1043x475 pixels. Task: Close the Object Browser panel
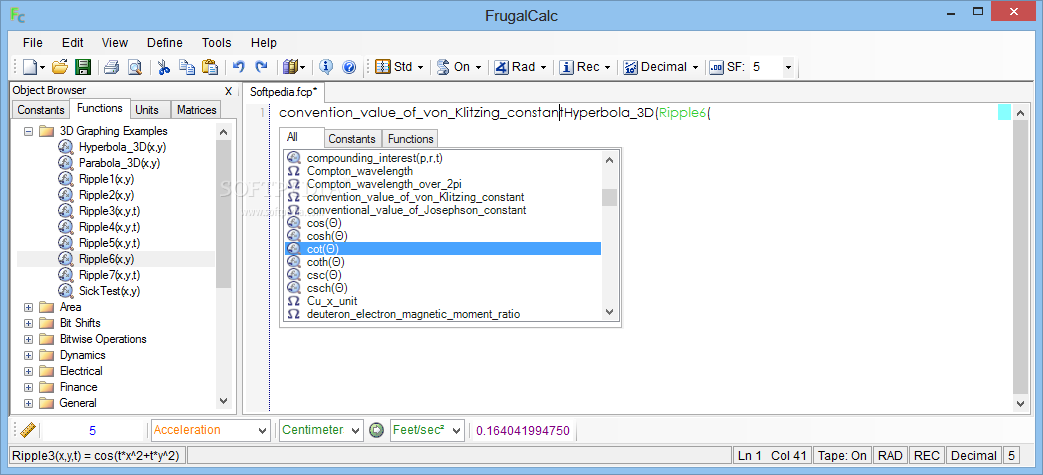pyautogui.click(x=228, y=91)
